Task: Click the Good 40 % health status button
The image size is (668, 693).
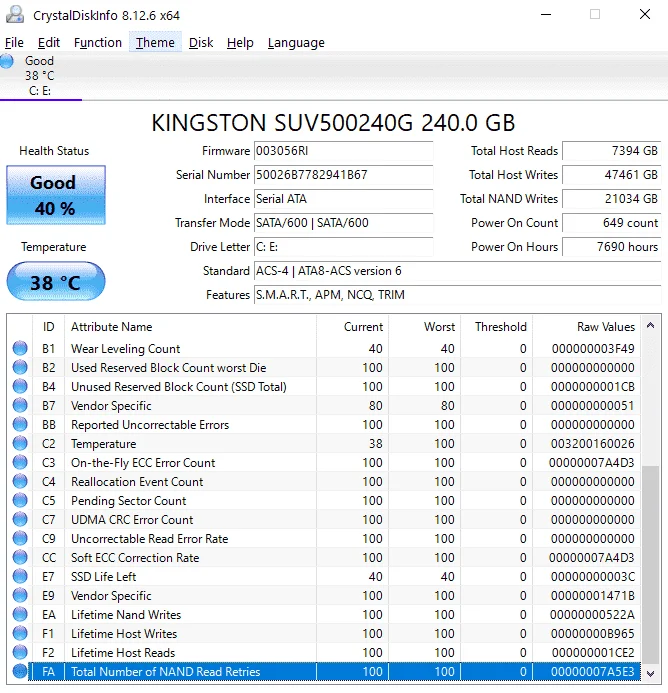Action: coord(56,195)
